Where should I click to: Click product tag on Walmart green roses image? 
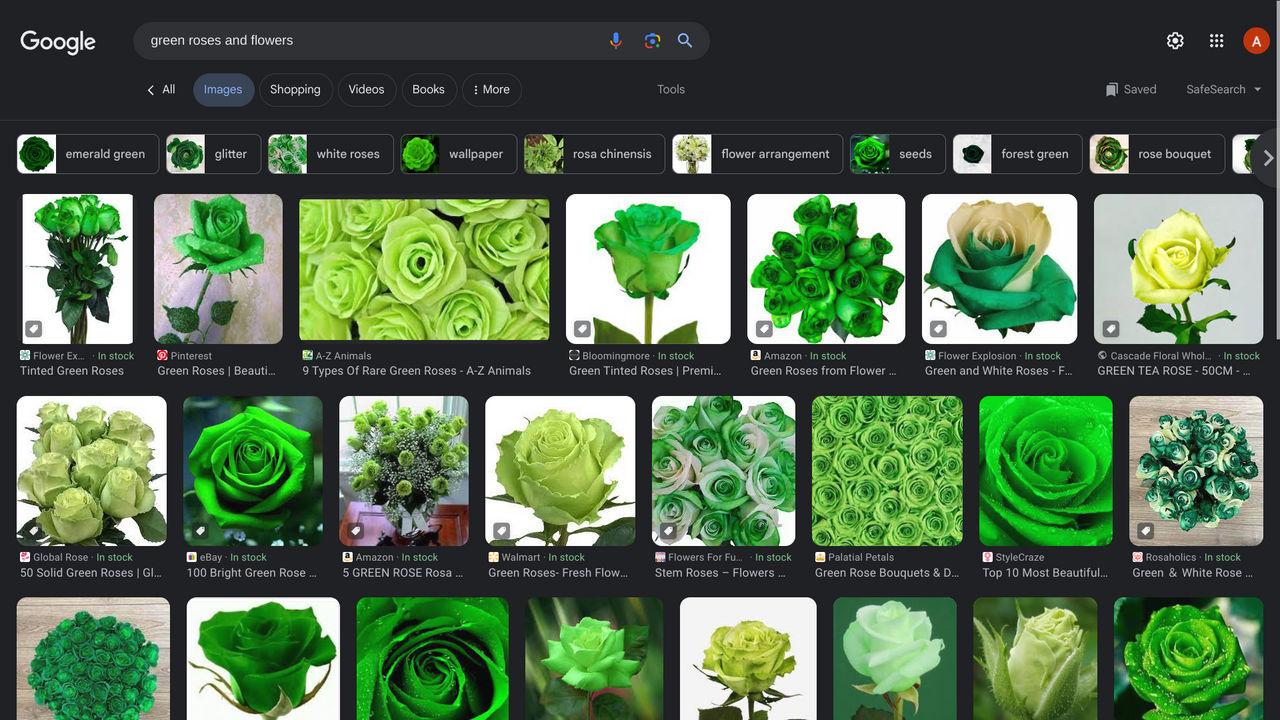pos(502,531)
